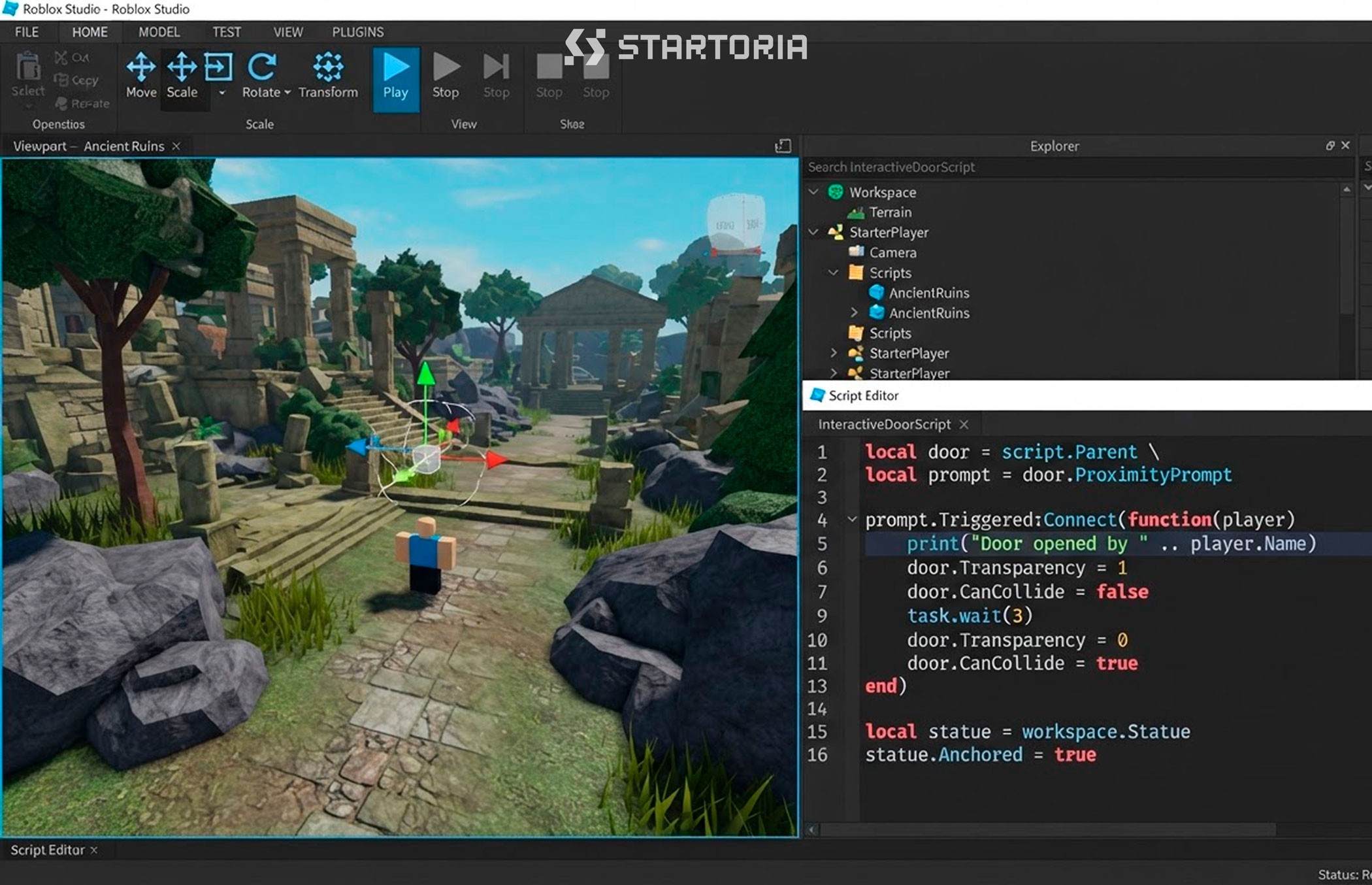Select Camera in the Explorer tree
Image resolution: width=1372 pixels, height=885 pixels.
coord(892,252)
